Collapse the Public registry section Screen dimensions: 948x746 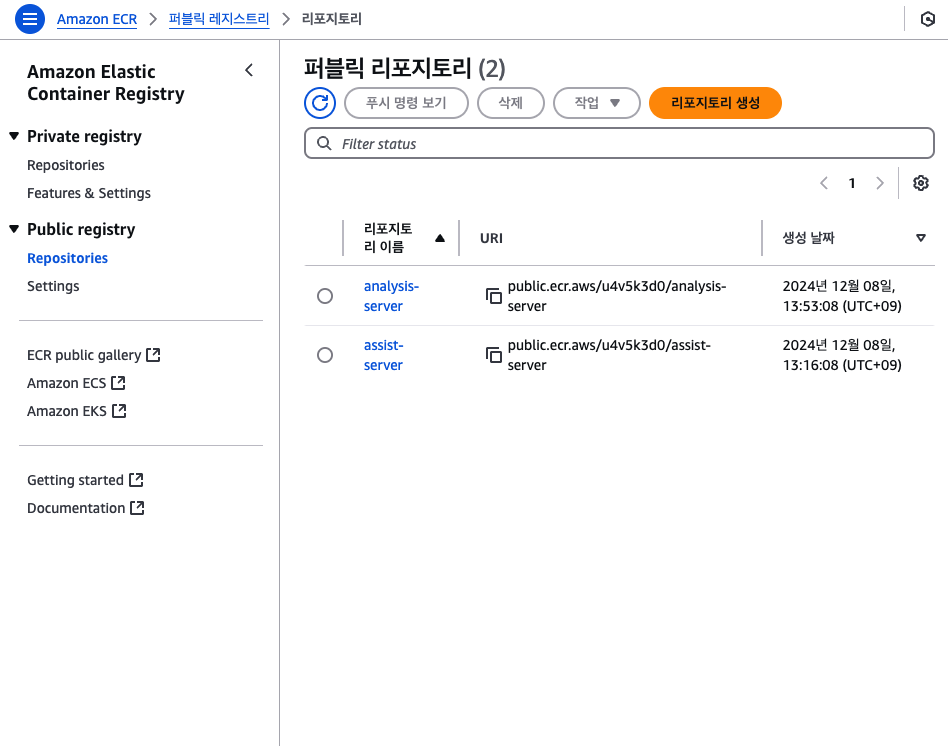click(15, 229)
